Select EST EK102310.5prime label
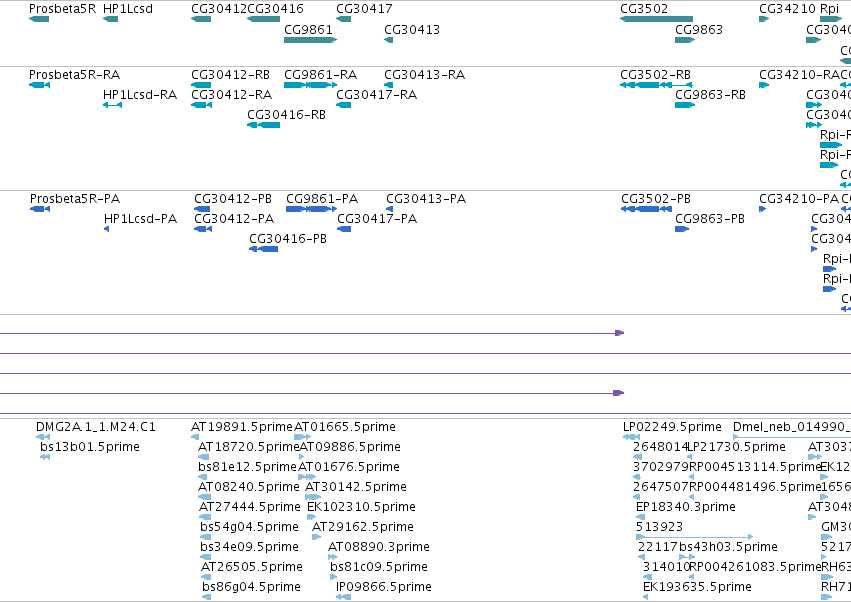 (361, 507)
